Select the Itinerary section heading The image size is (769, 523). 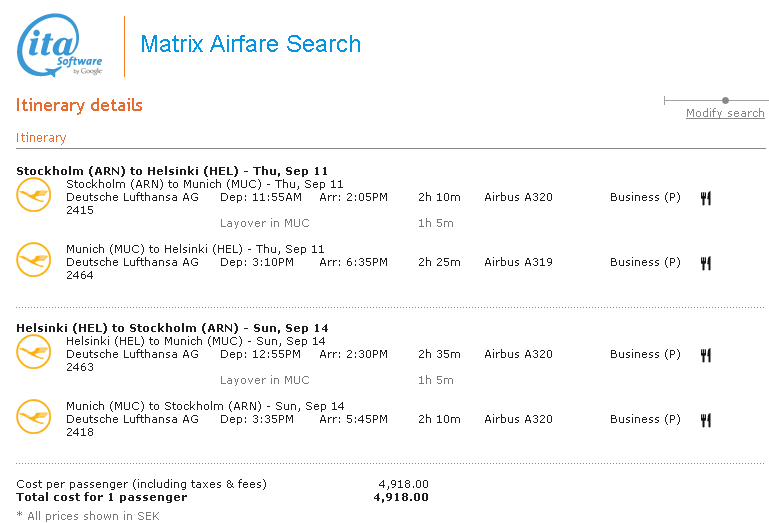(x=41, y=138)
